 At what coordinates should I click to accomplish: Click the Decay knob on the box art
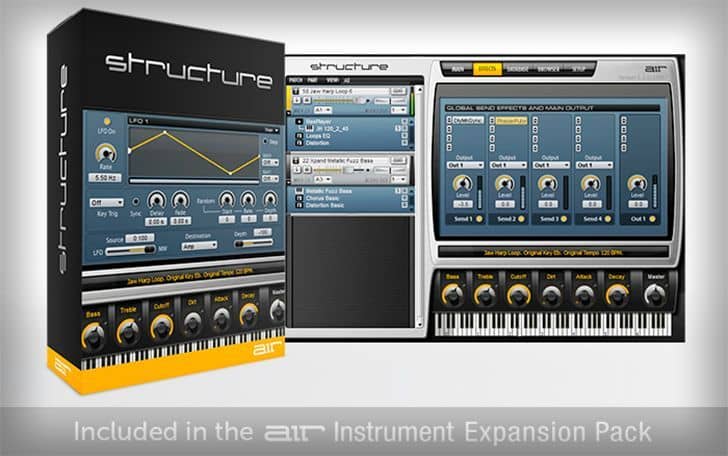[249, 314]
